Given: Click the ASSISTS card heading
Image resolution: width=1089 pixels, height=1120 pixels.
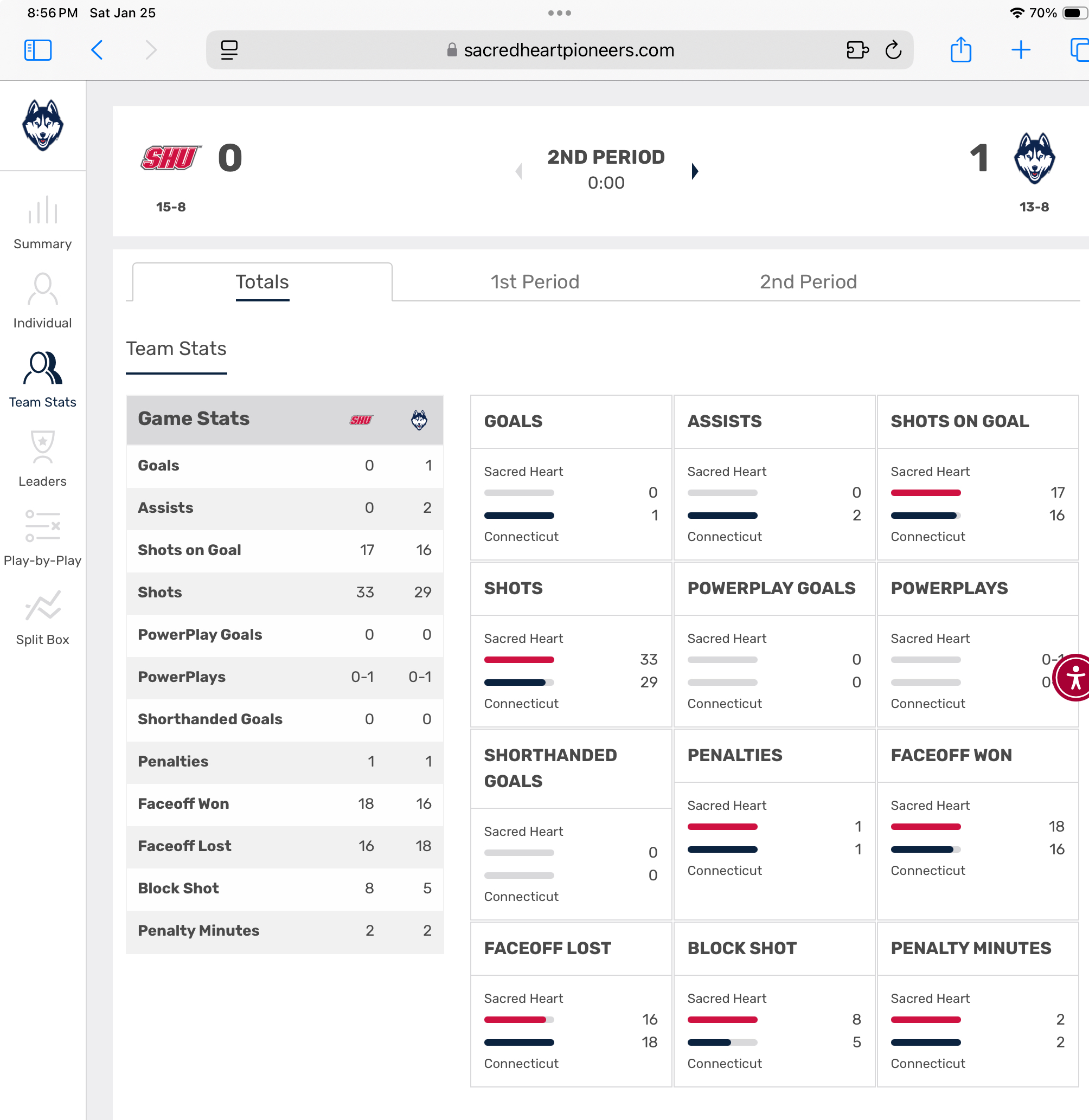Looking at the screenshot, I should click(x=724, y=421).
